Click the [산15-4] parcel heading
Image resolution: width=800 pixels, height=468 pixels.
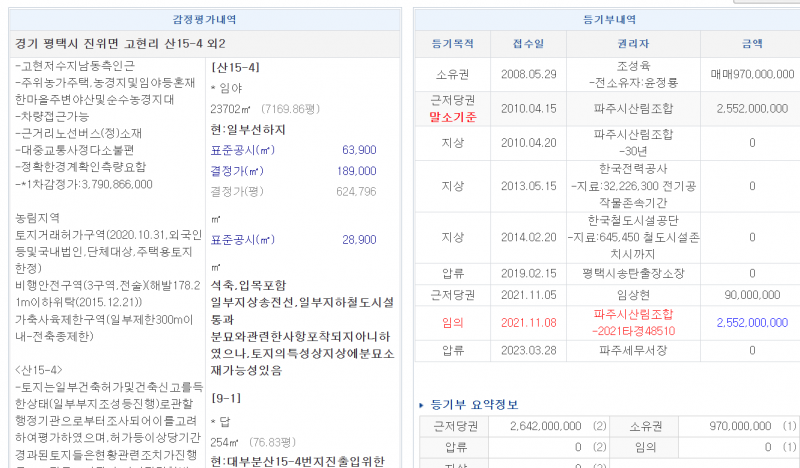[x=235, y=66]
